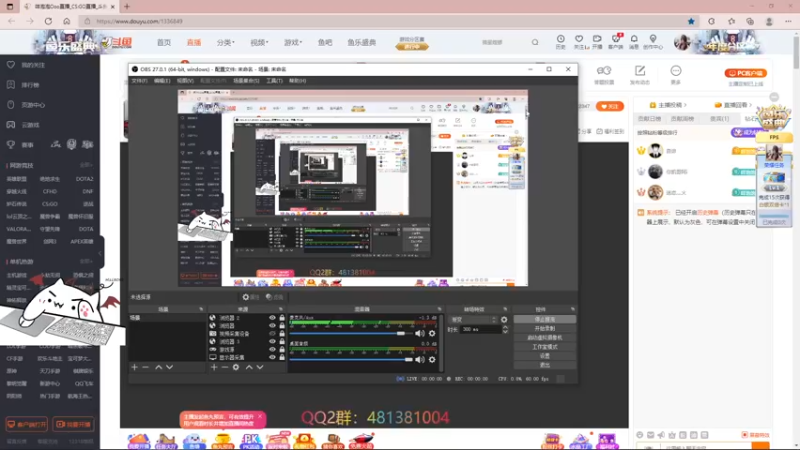Open the 视图(V) menu in OBS
Image resolution: width=800 pixels, height=450 pixels.
coord(185,81)
